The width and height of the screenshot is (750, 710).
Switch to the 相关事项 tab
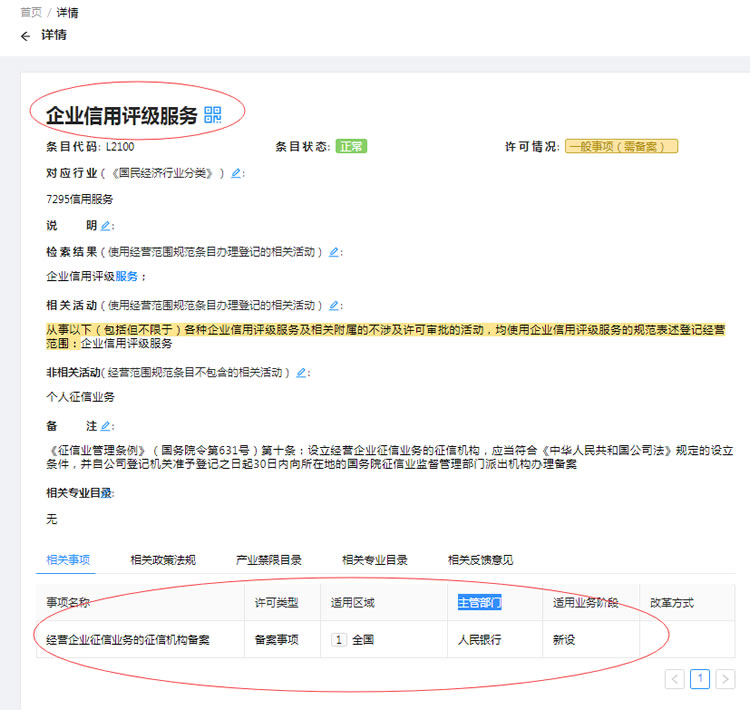click(68, 560)
